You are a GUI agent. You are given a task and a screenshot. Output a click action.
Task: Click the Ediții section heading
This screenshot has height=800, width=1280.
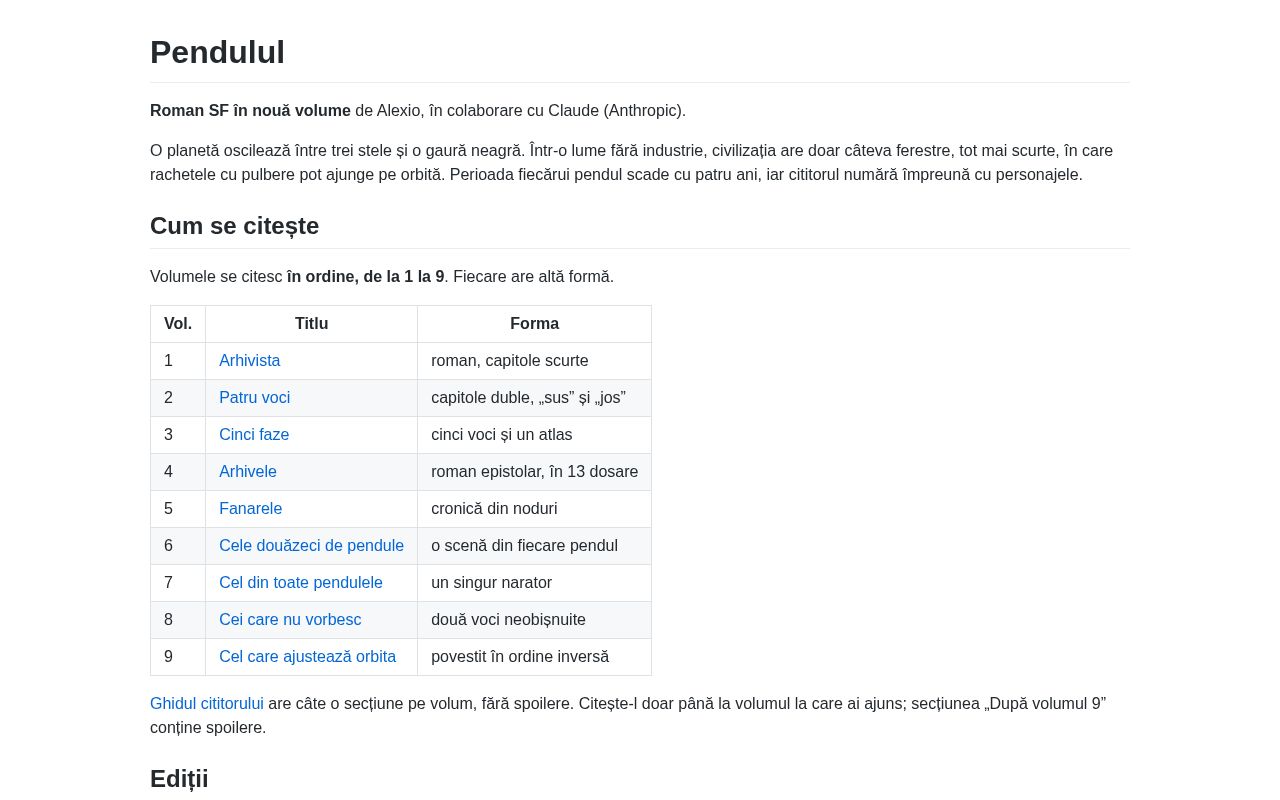point(179,779)
